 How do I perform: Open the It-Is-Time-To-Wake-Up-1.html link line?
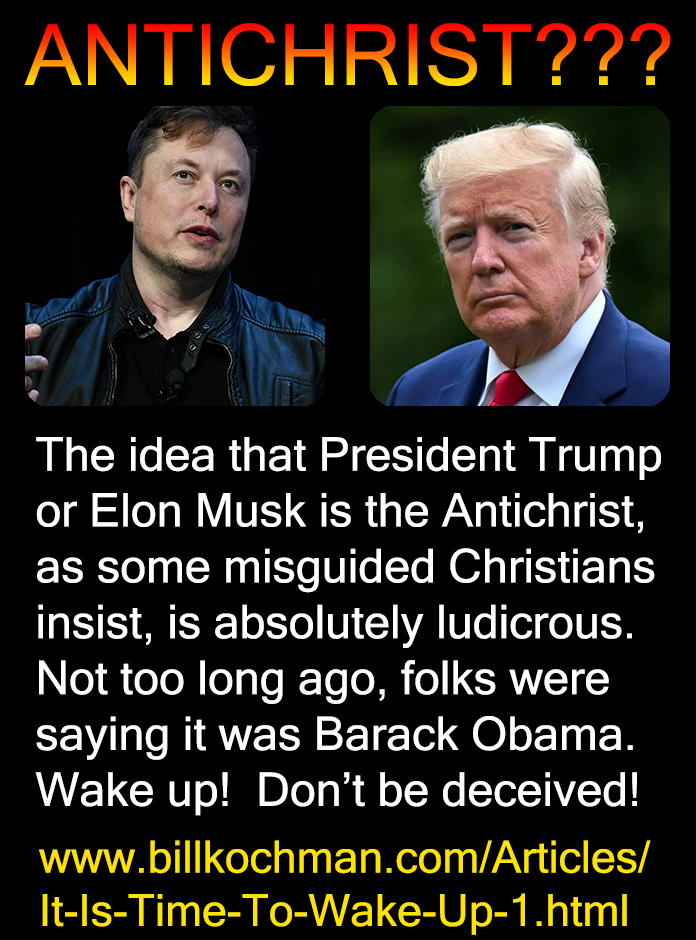[334, 910]
